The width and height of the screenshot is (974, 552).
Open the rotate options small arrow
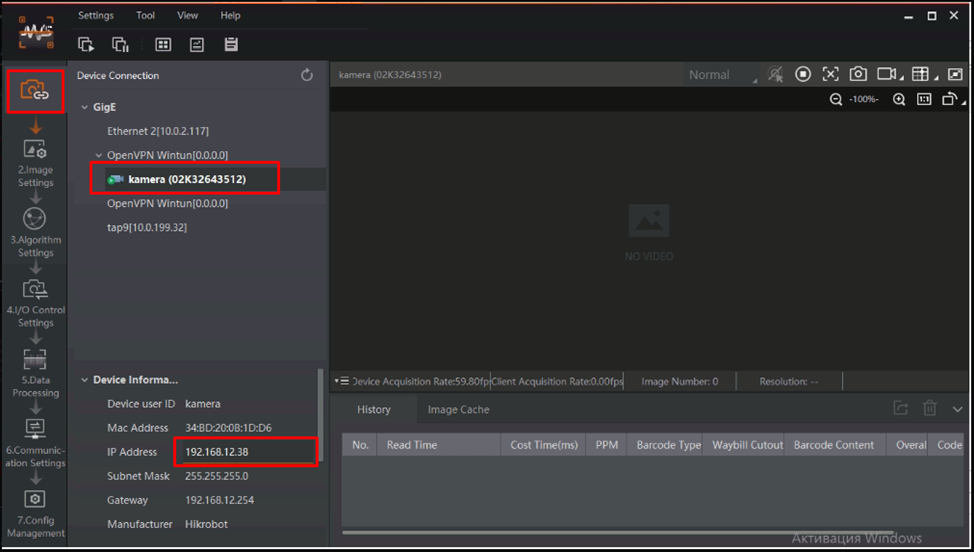[x=963, y=102]
